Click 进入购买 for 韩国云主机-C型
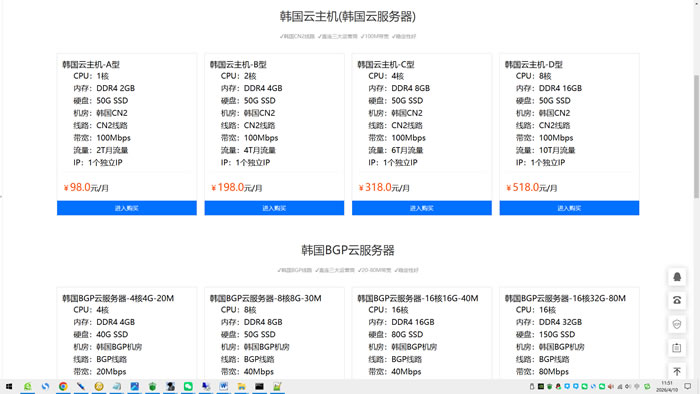The image size is (700, 394). coord(422,208)
